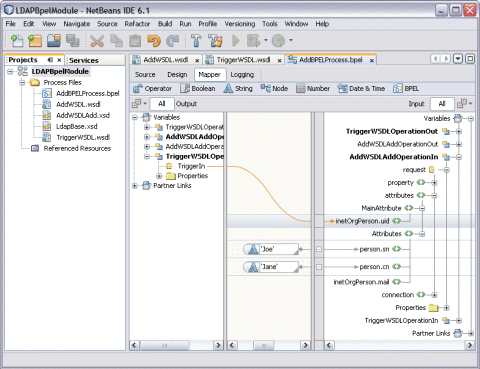Expand the Partner Links node in Output tree
This screenshot has height=369, width=480.
click(x=135, y=186)
